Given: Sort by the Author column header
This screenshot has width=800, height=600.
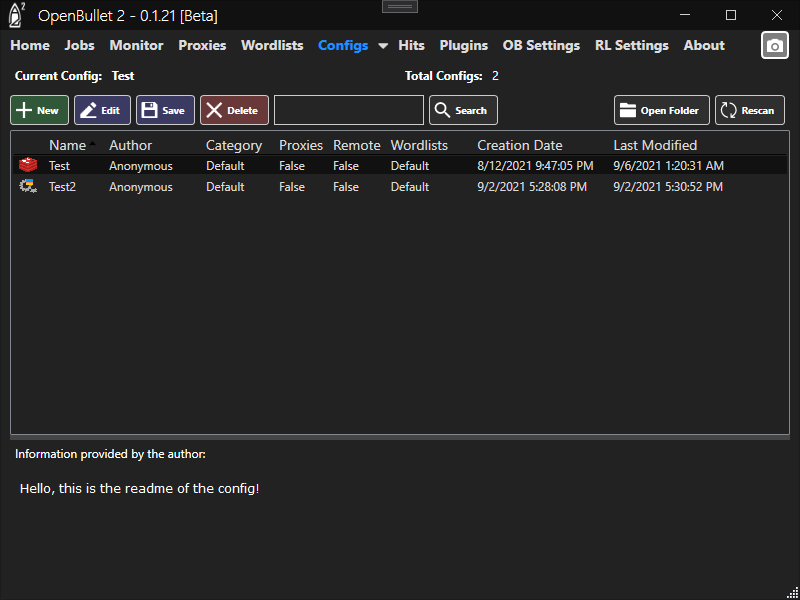Looking at the screenshot, I should [131, 145].
